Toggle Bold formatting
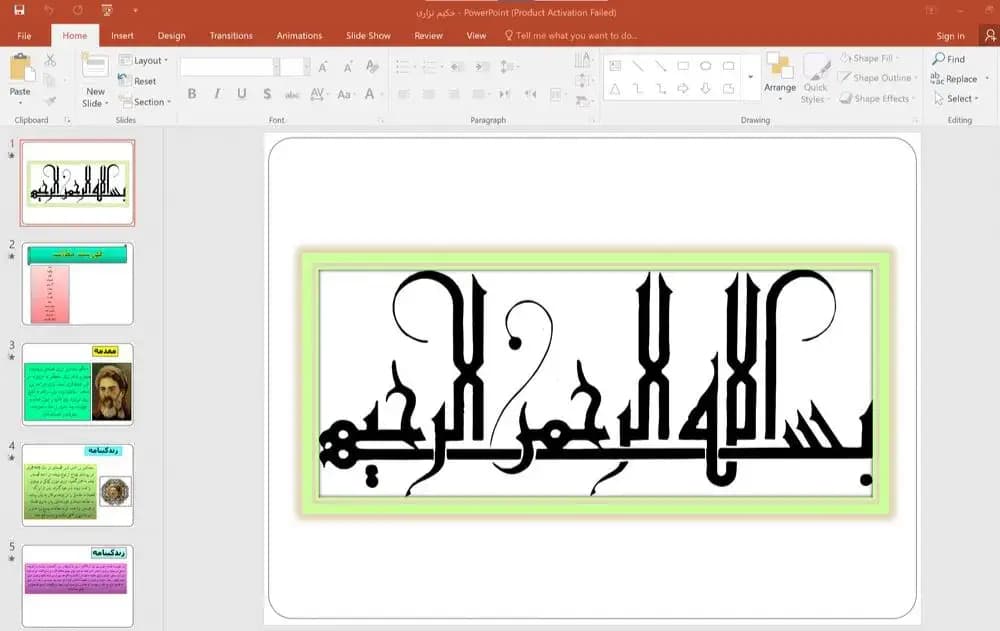 coord(192,94)
